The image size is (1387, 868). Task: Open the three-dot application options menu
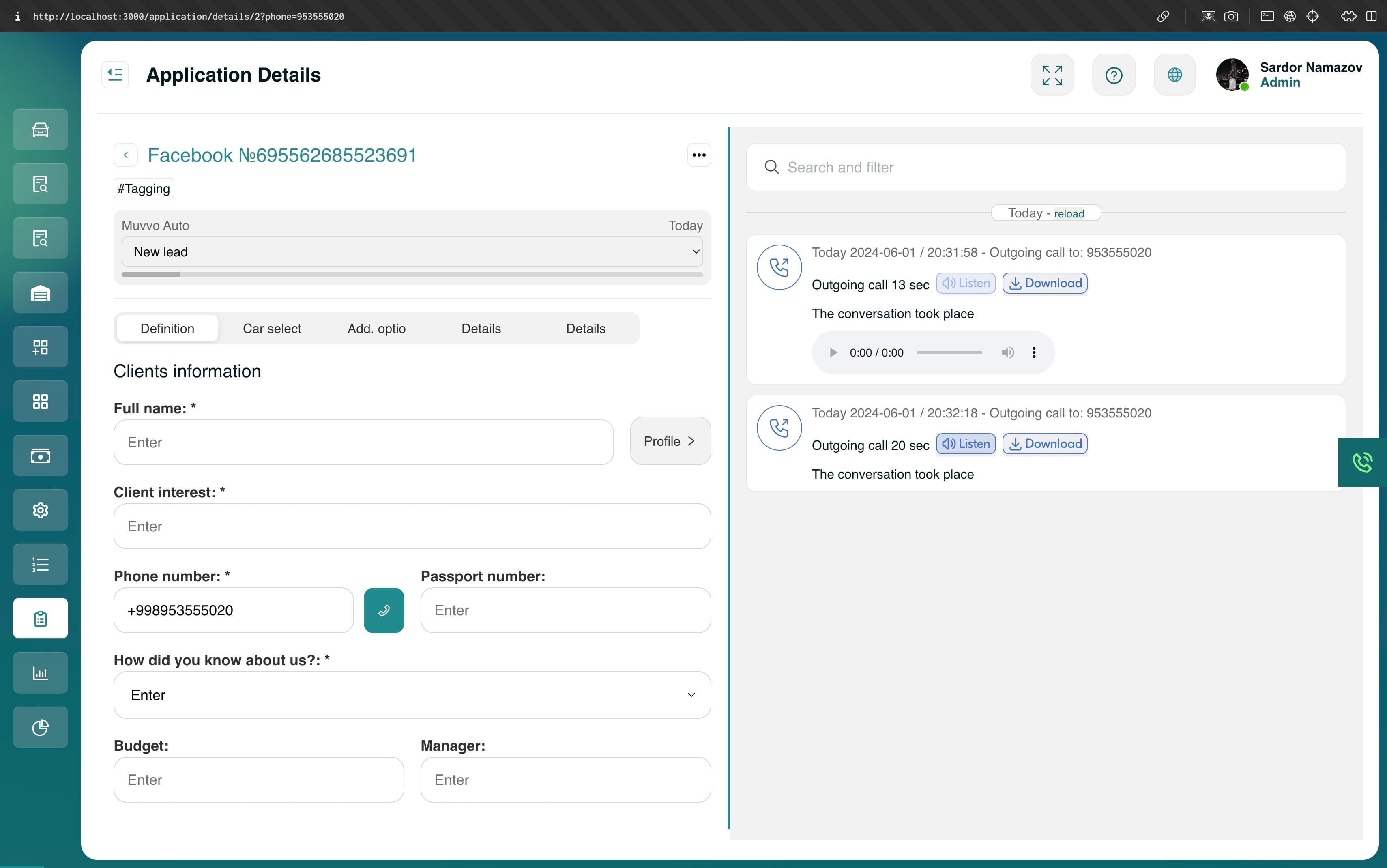(698, 155)
